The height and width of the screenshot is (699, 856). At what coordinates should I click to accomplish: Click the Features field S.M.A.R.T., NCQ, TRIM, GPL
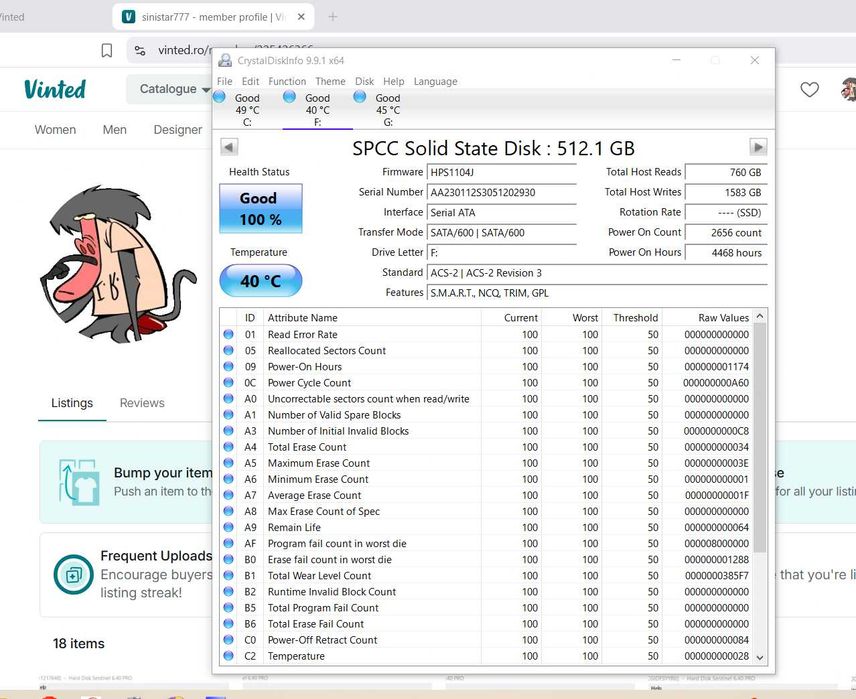pos(597,293)
